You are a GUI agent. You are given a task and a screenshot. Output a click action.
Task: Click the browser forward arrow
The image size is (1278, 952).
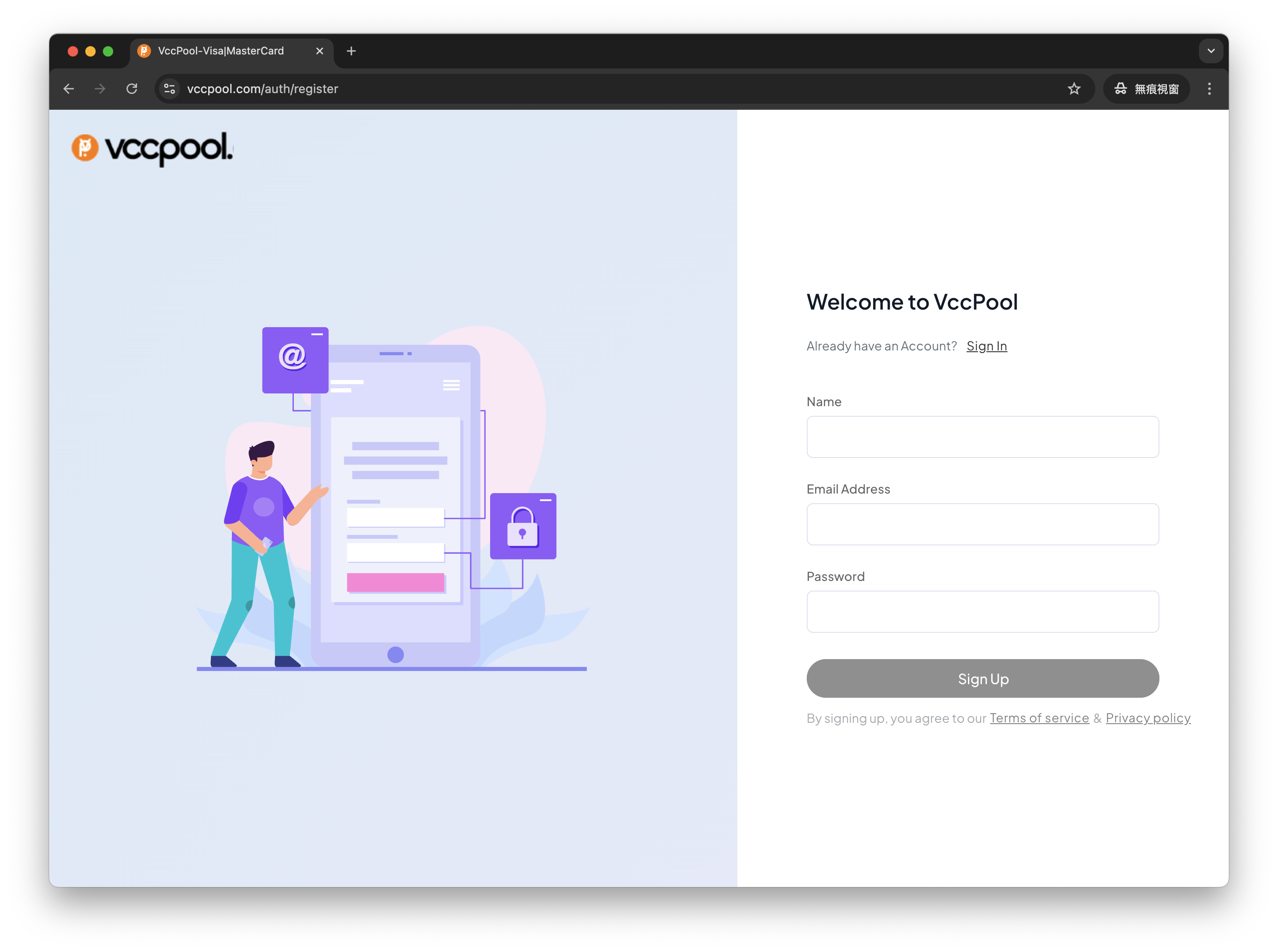[x=100, y=89]
